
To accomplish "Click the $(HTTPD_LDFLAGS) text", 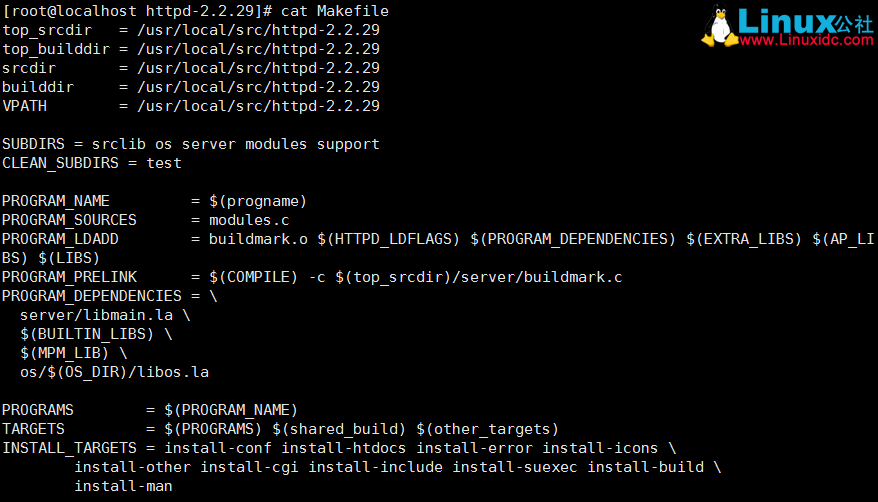I will pyautogui.click(x=389, y=240).
